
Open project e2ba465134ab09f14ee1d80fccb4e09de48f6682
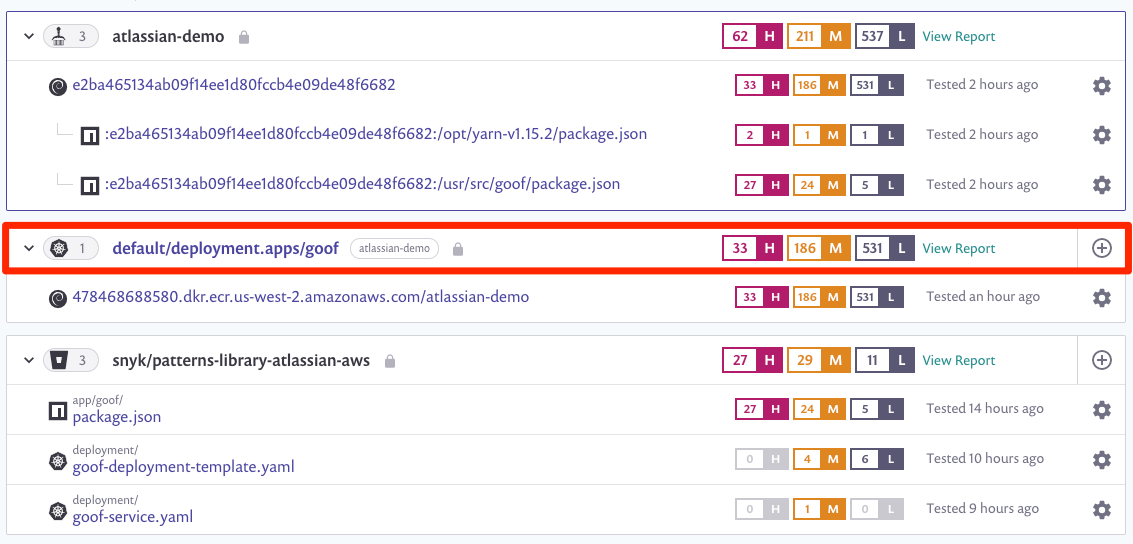click(x=233, y=85)
